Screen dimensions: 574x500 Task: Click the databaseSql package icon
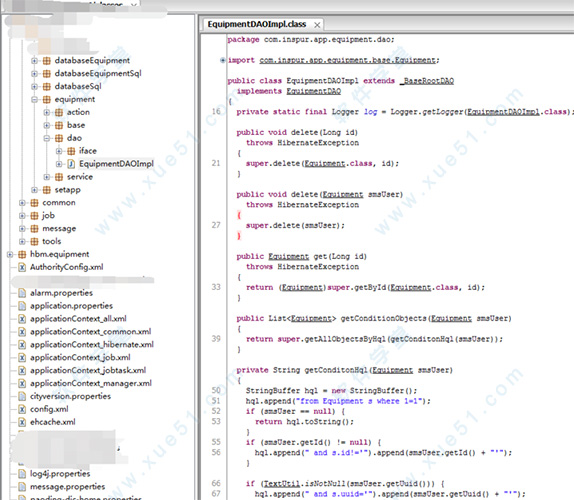point(46,86)
